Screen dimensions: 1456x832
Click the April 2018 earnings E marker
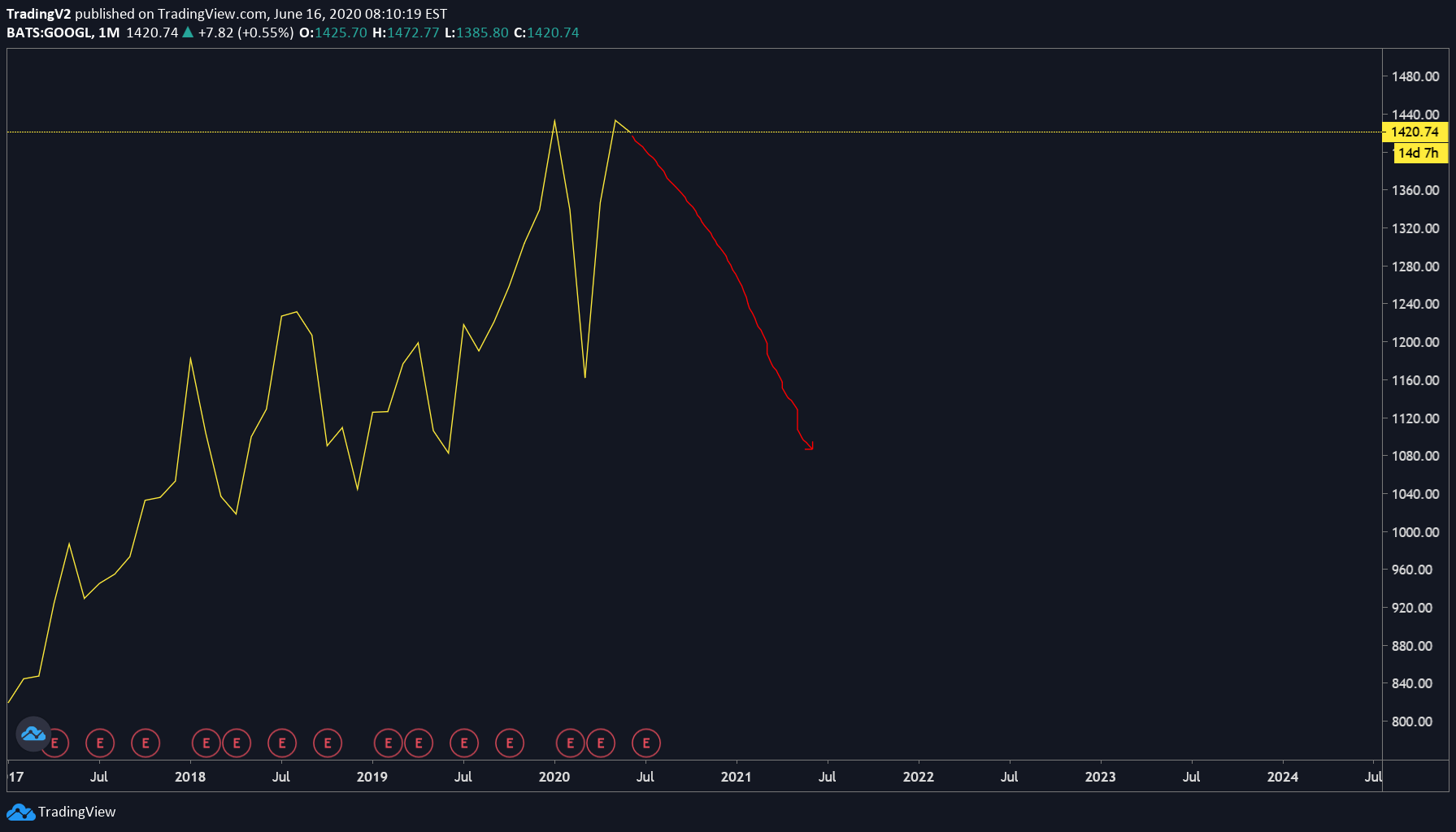[x=237, y=743]
